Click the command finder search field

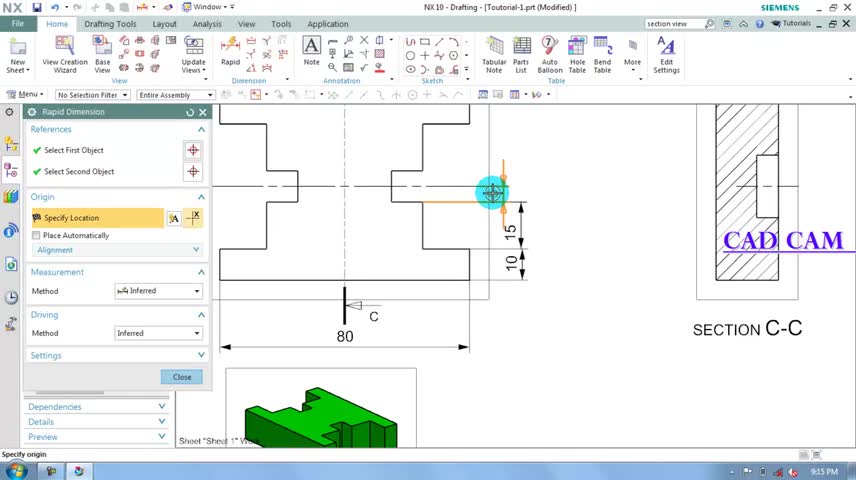pos(674,23)
